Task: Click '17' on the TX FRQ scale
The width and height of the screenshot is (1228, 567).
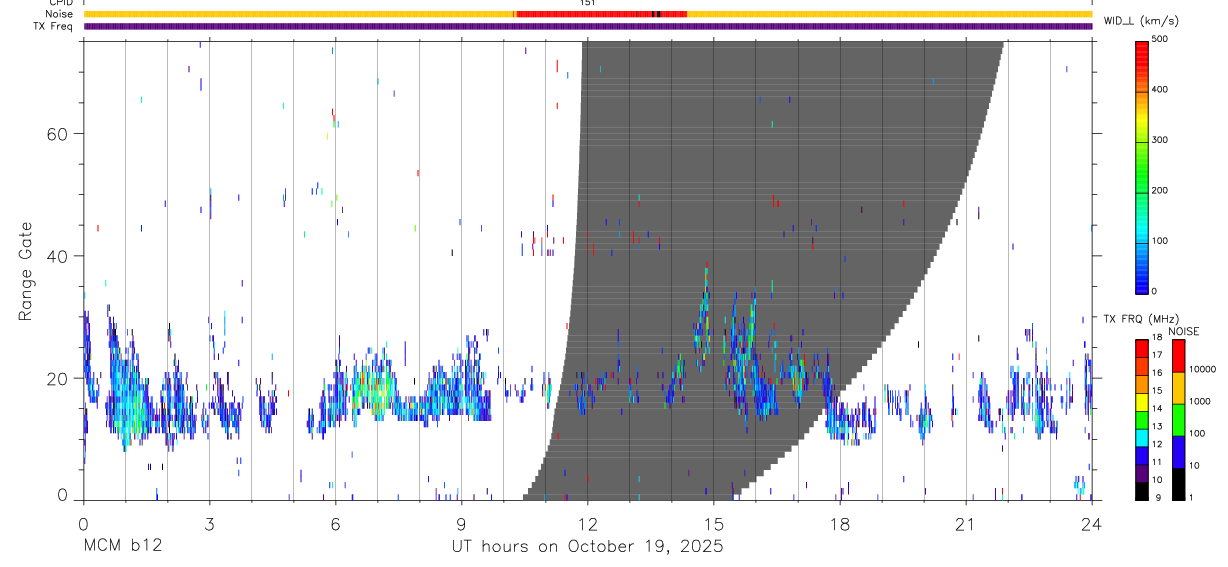Action: point(1157,355)
